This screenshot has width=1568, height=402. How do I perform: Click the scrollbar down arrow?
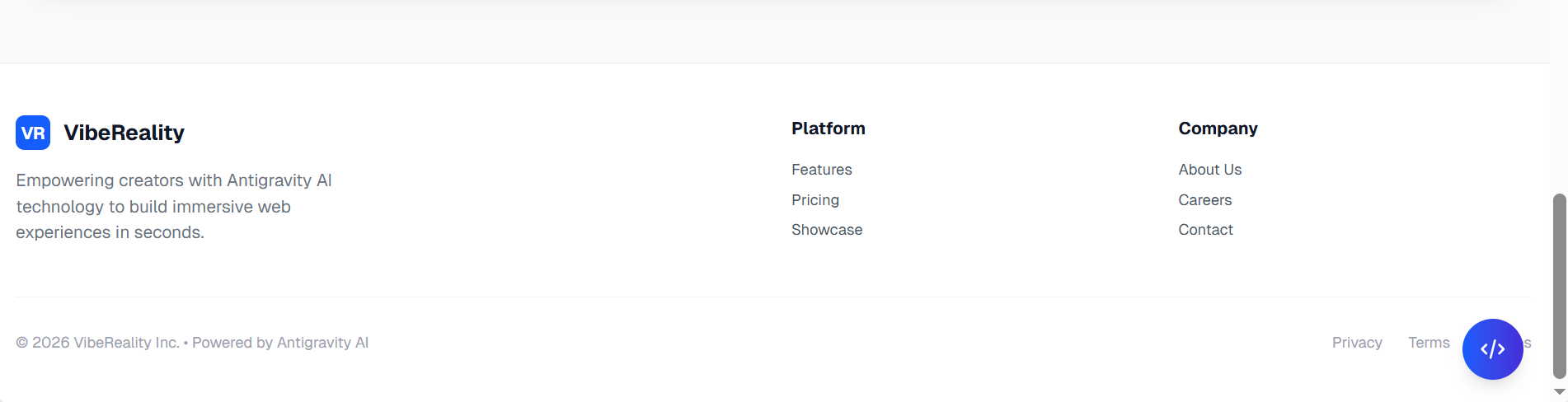click(x=1559, y=392)
